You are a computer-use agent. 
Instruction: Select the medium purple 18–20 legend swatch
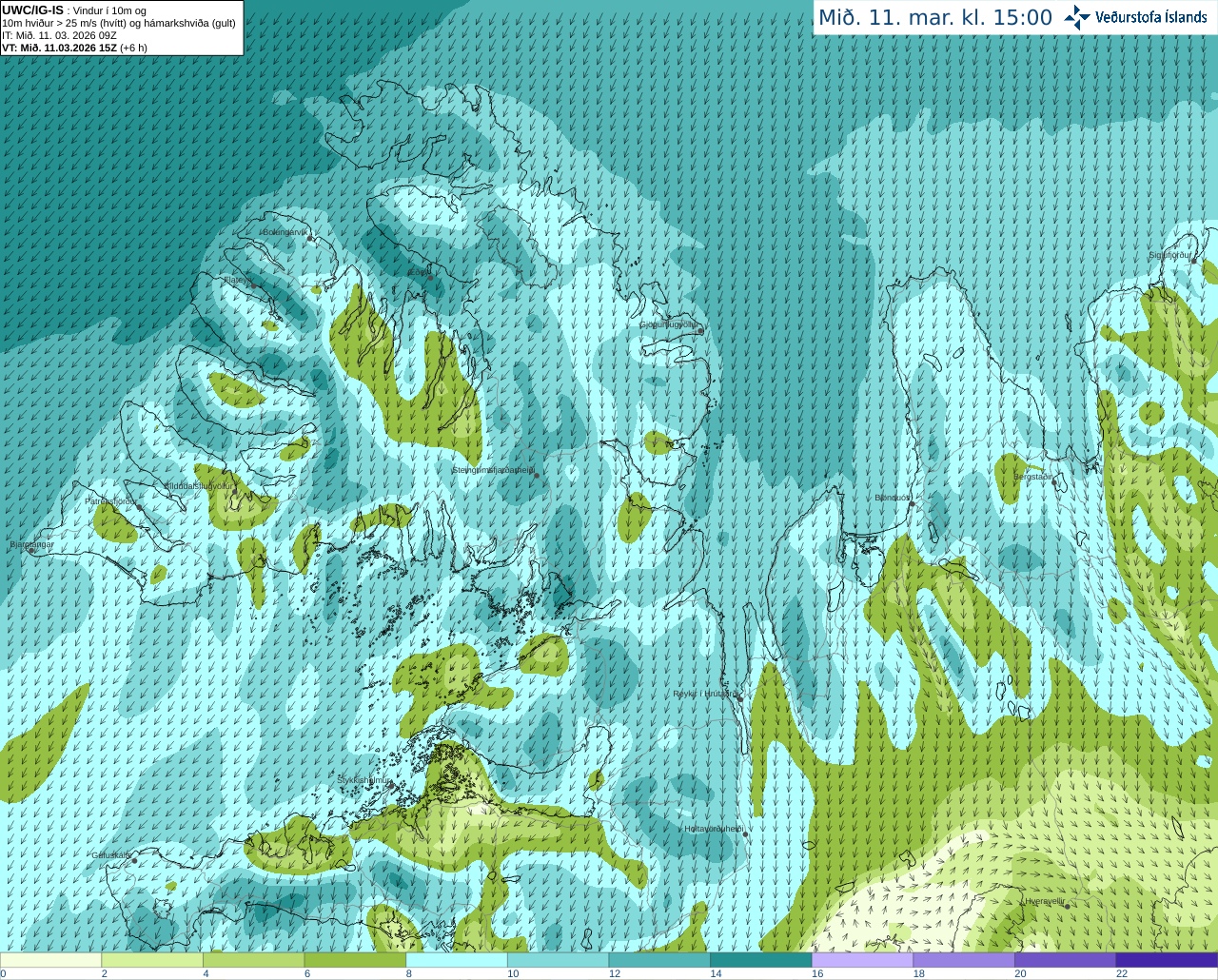click(964, 960)
